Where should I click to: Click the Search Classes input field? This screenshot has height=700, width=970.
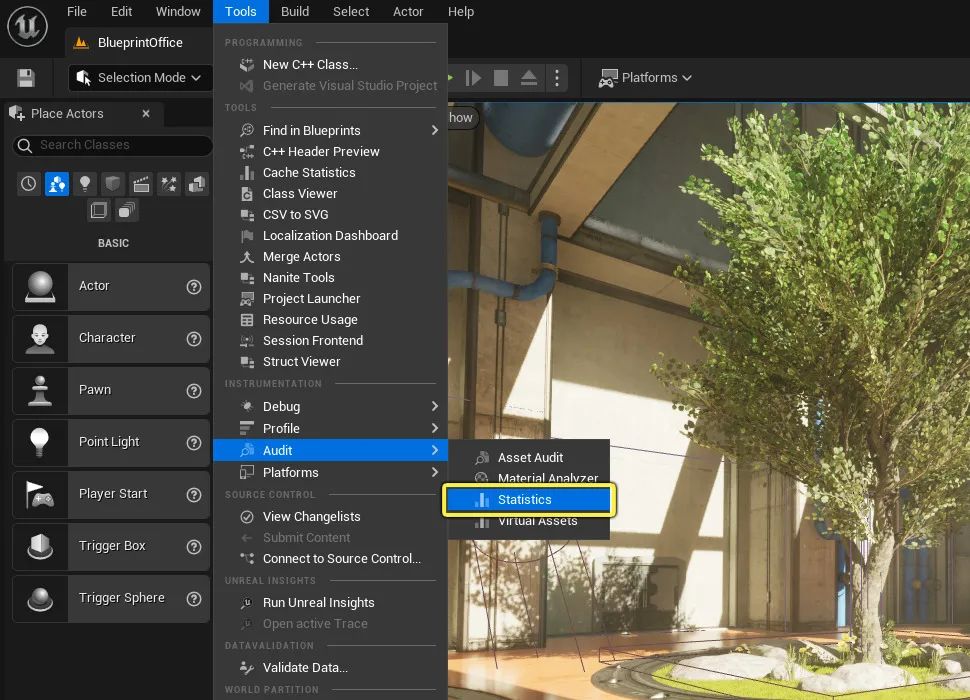113,145
